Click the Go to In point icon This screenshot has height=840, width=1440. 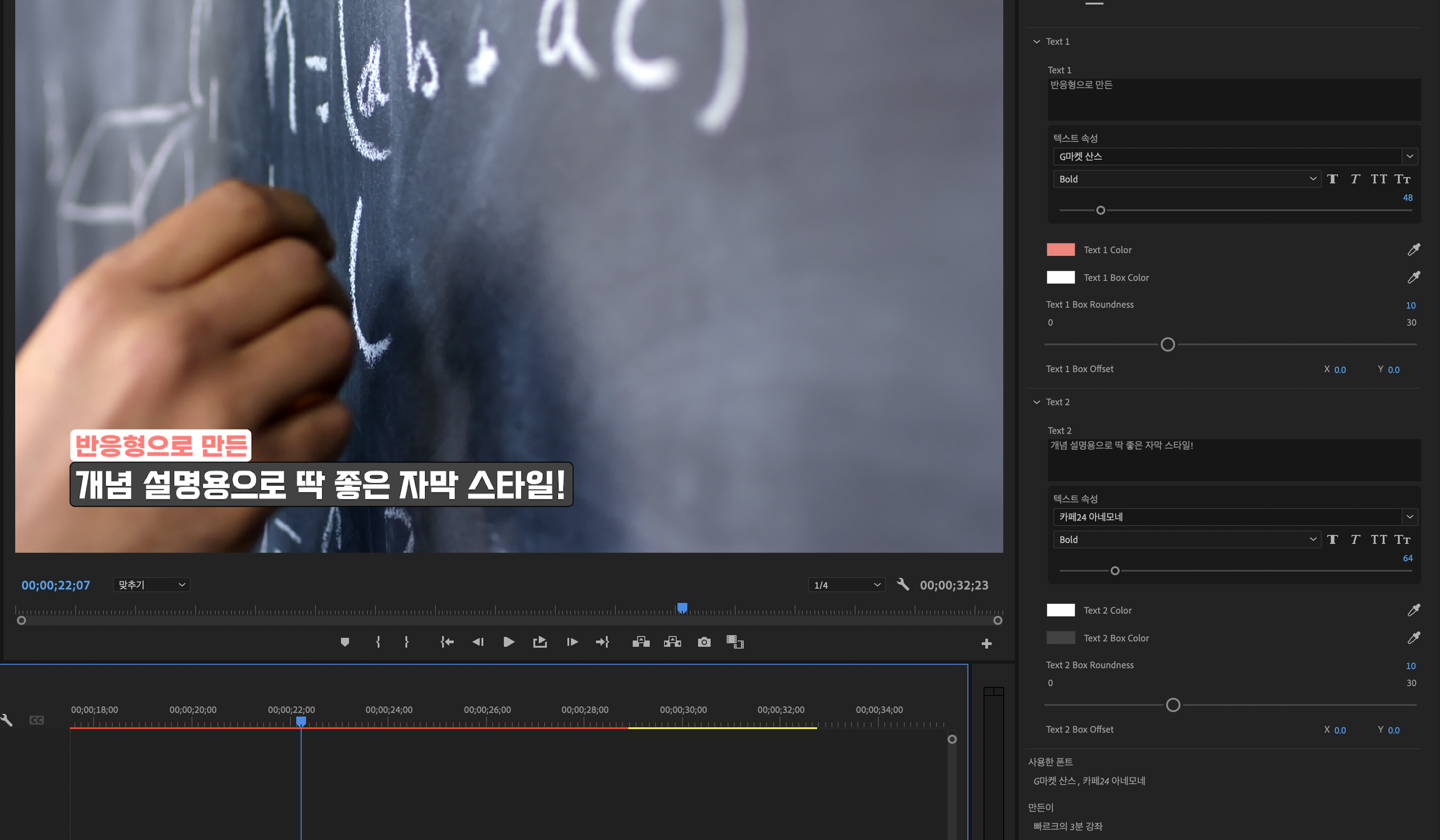[x=447, y=642]
